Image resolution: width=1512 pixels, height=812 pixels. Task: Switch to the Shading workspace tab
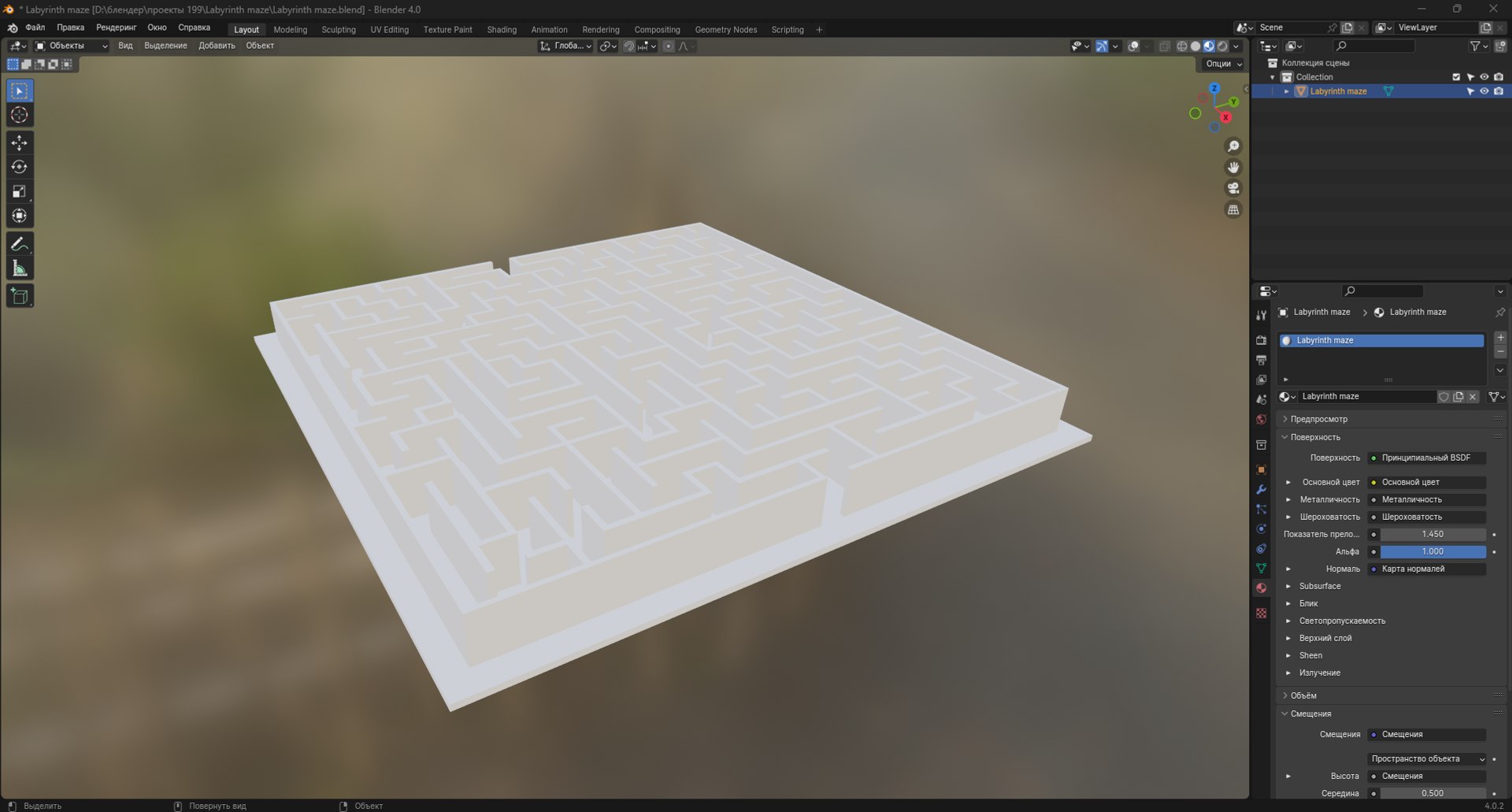click(502, 30)
